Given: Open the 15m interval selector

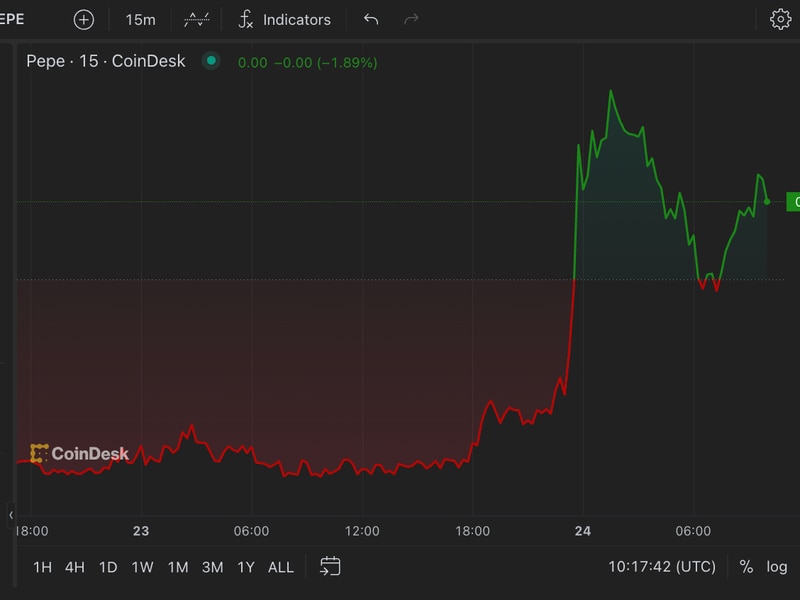Looking at the screenshot, I should click(x=140, y=20).
